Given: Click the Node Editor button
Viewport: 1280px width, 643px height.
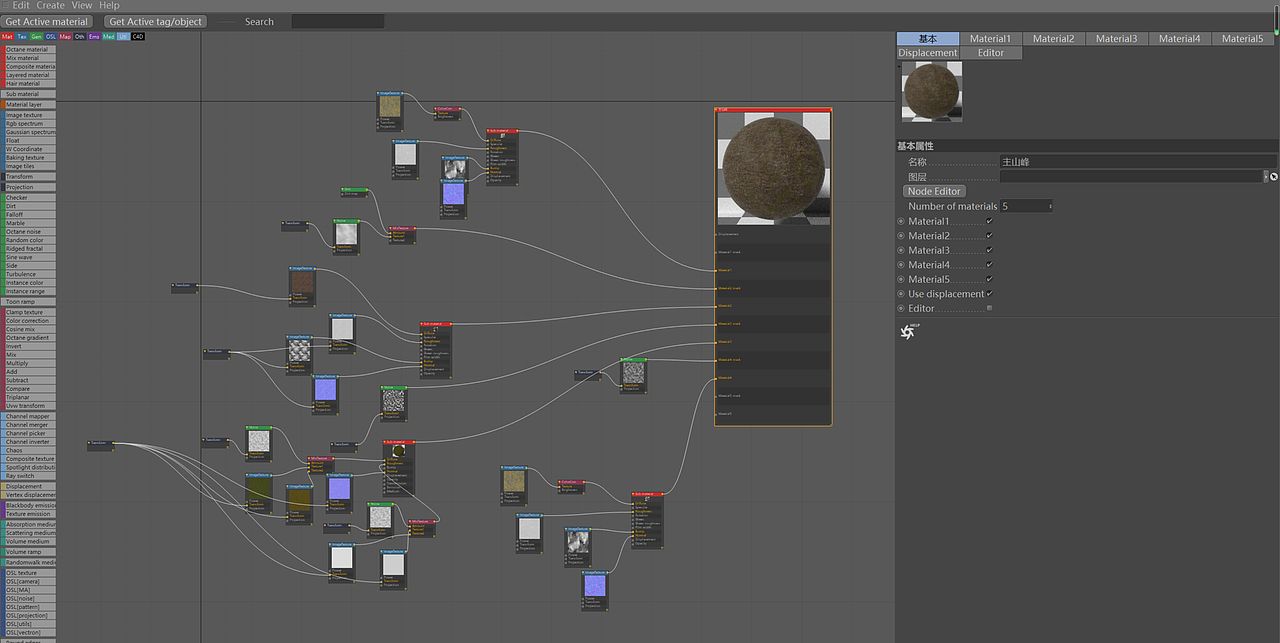Looking at the screenshot, I should (x=934, y=191).
